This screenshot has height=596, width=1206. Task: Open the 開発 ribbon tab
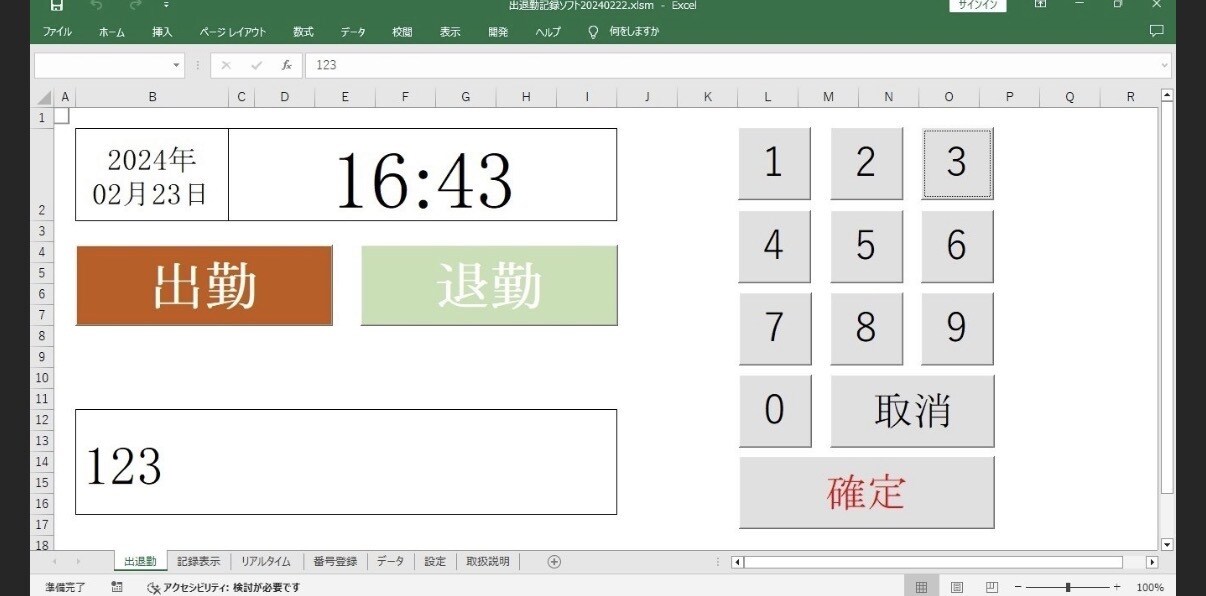(498, 32)
